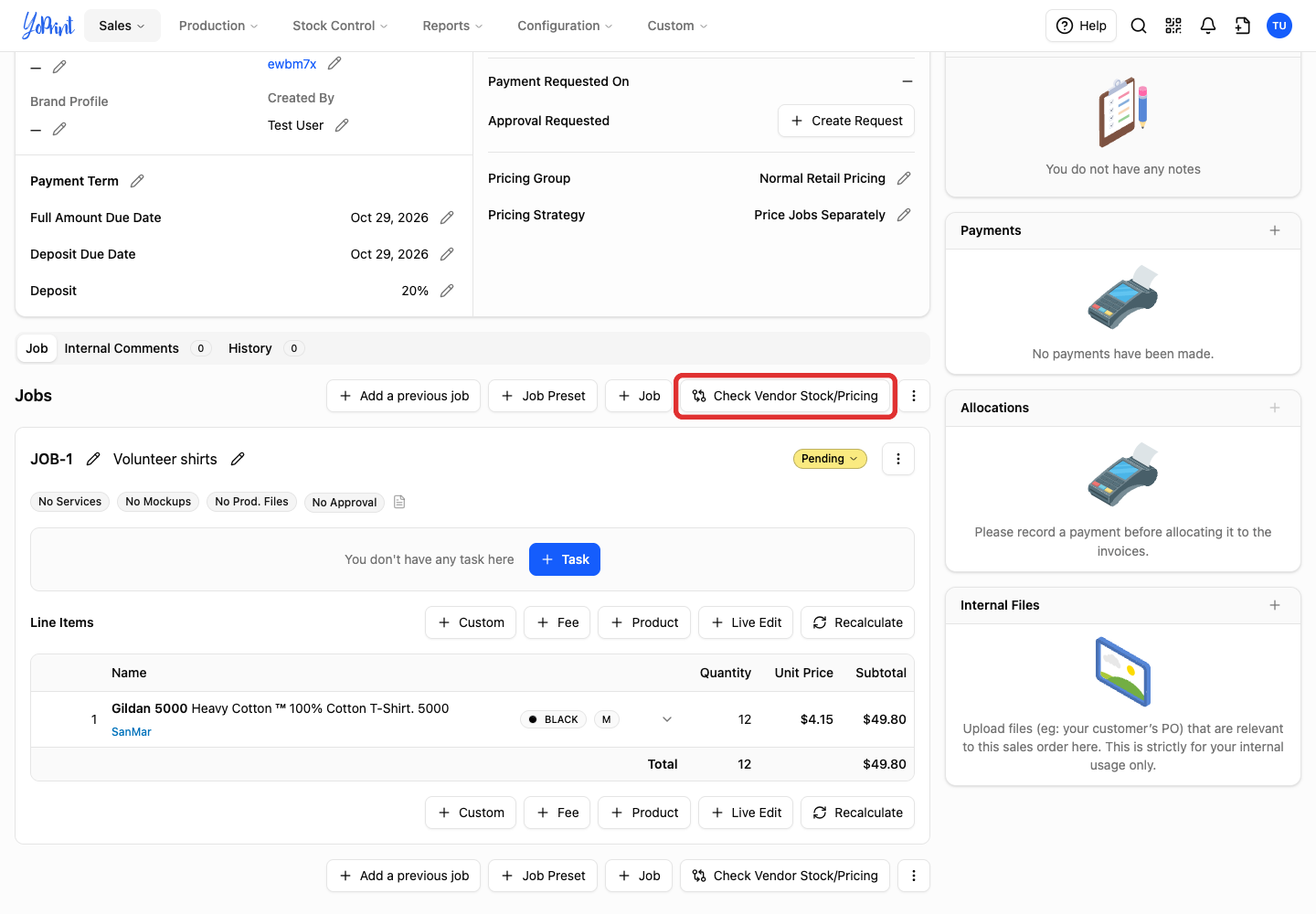Screen dimensions: 1316x914
Task: Edit Pricing Strategy pencil icon
Action: coord(904,215)
